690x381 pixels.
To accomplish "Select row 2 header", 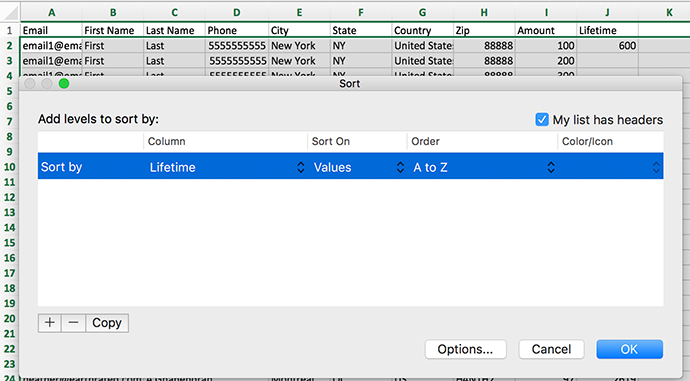I will tap(10, 45).
